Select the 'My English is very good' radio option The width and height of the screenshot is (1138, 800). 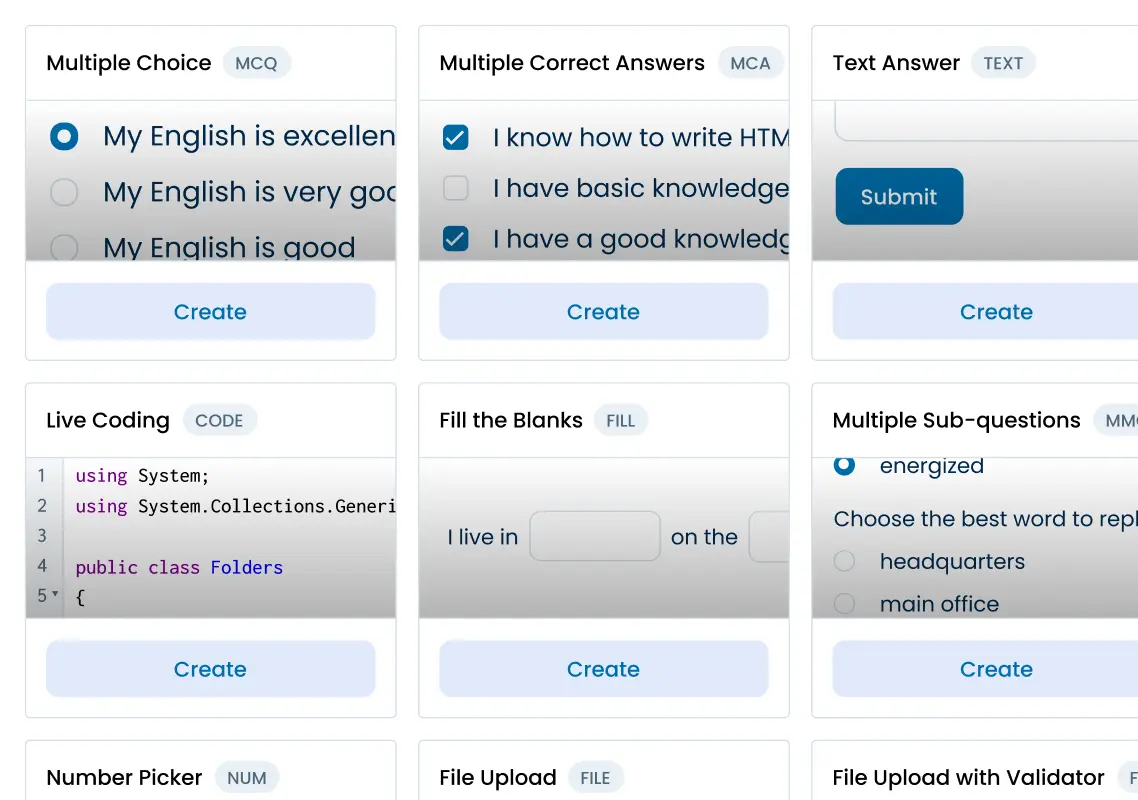[64, 192]
